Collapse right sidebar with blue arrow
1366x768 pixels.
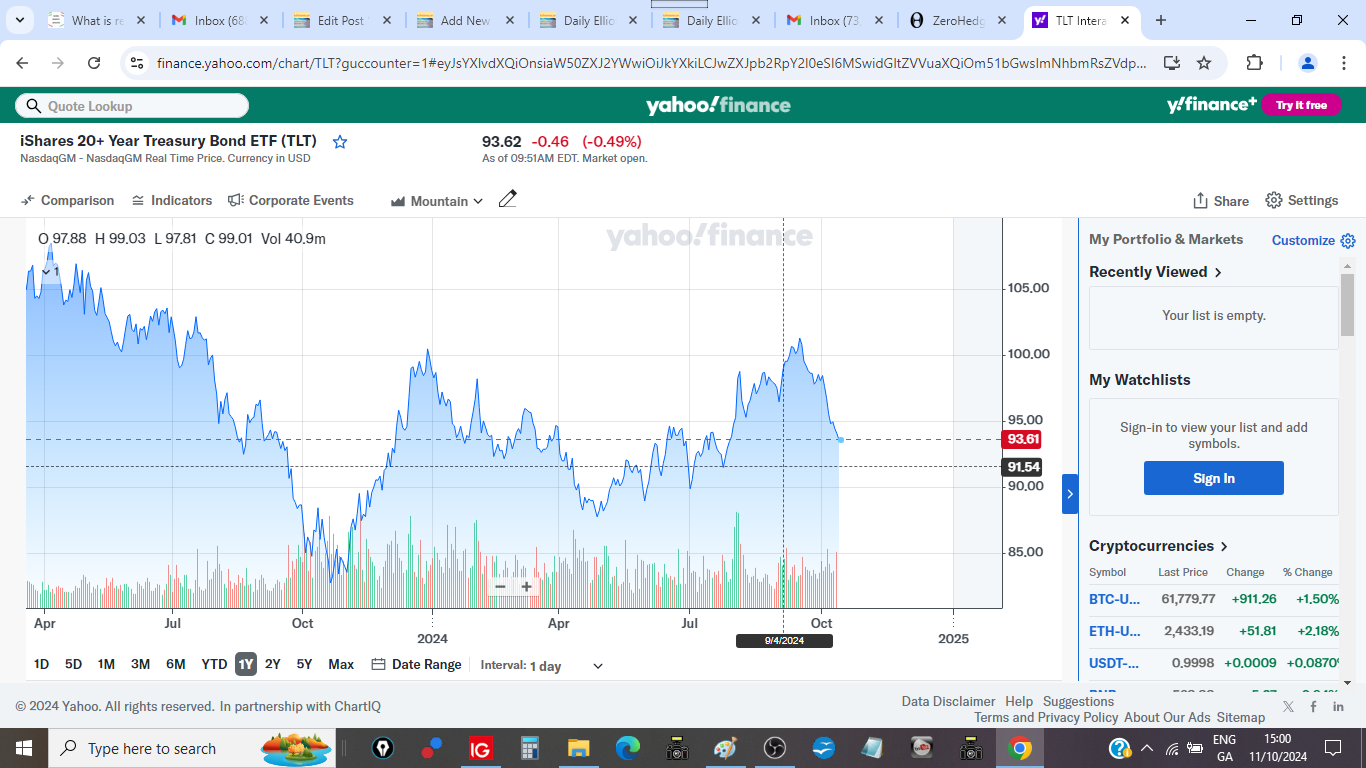[1069, 494]
